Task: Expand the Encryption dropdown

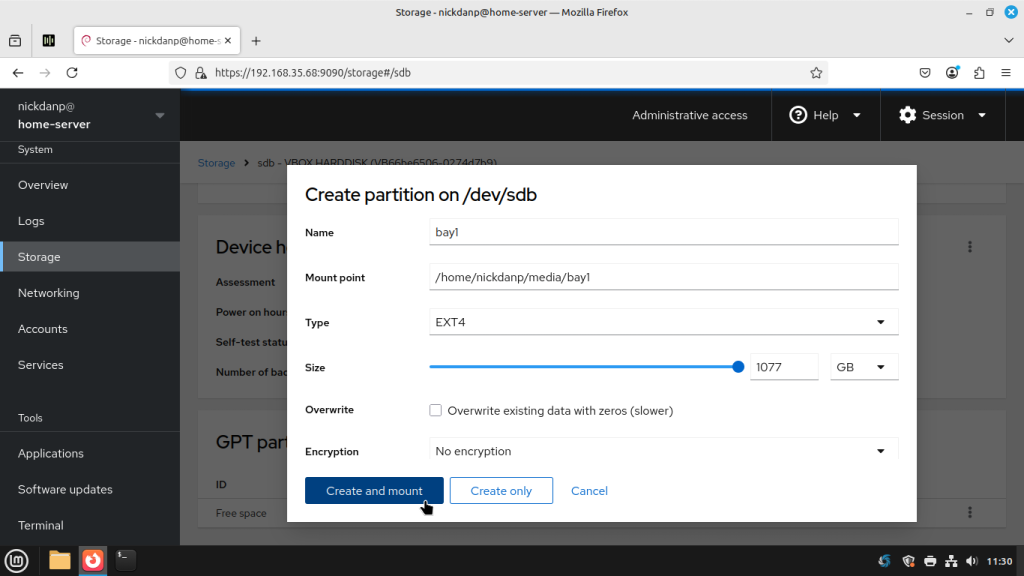Action: pos(663,451)
